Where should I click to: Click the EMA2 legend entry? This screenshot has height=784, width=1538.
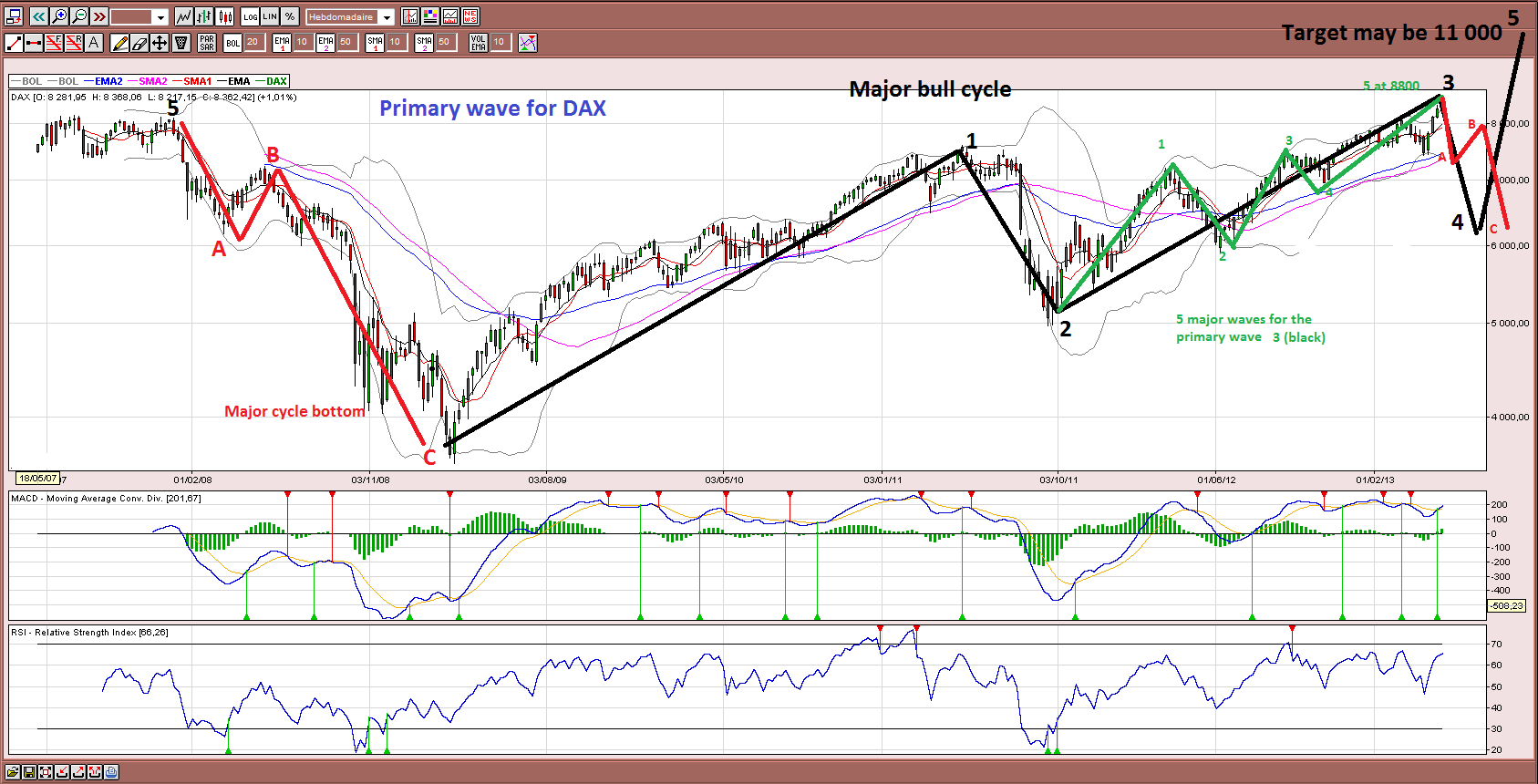103,81
